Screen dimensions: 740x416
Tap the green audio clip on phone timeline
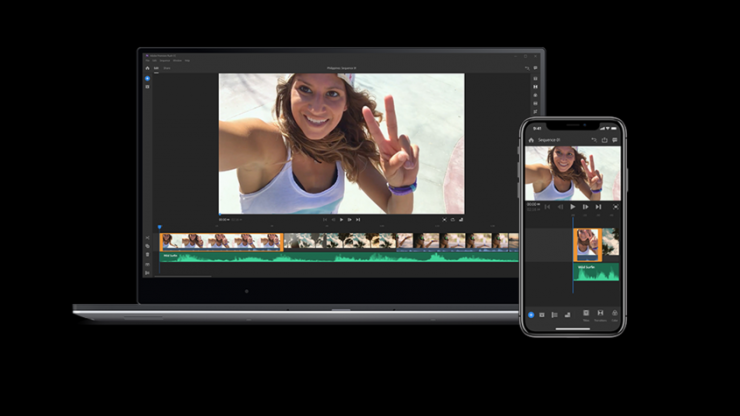[596, 271]
